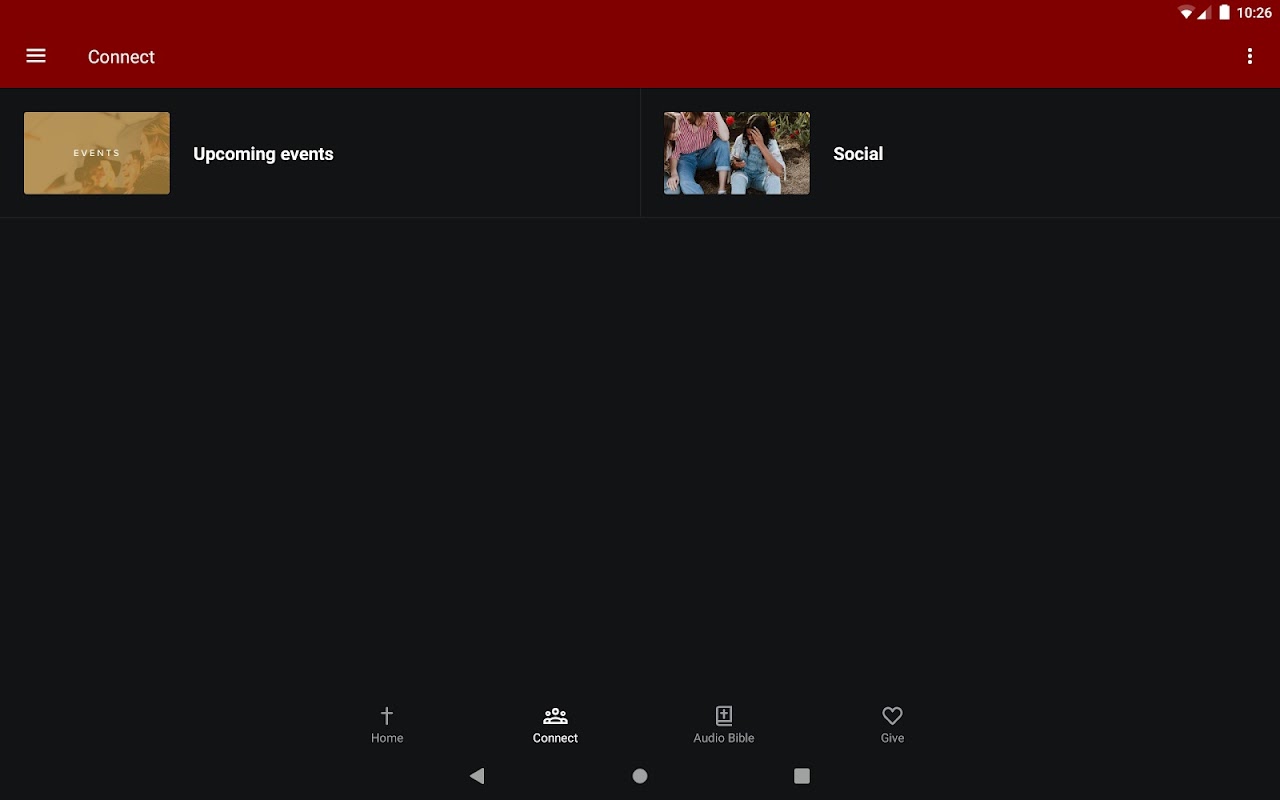The height and width of the screenshot is (800, 1280).
Task: Click the Connect title in header
Action: pos(121,57)
